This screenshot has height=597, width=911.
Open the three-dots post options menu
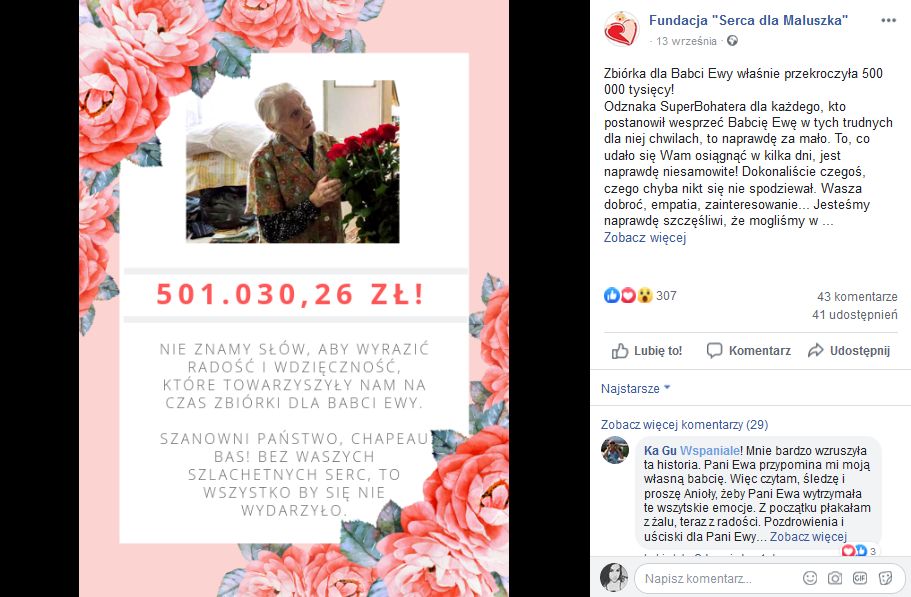pyautogui.click(x=888, y=20)
